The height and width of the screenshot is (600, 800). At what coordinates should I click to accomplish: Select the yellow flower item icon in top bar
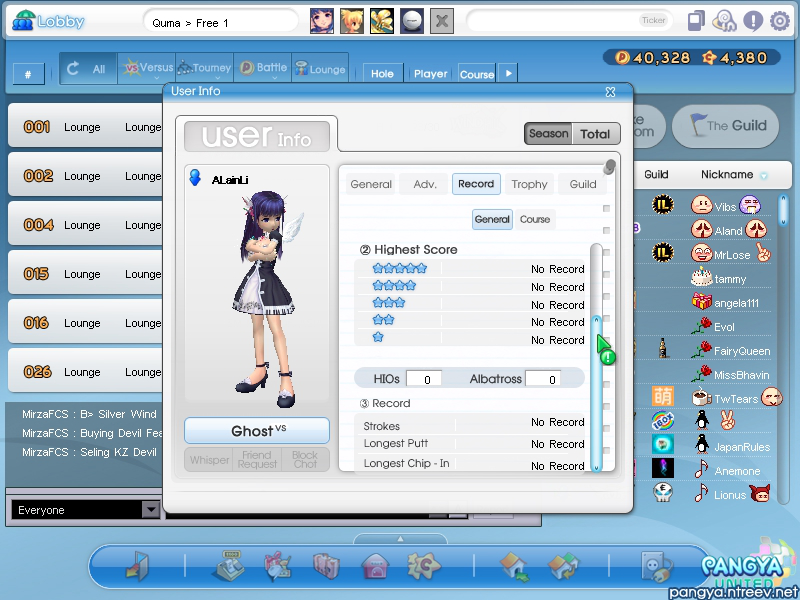[382, 21]
